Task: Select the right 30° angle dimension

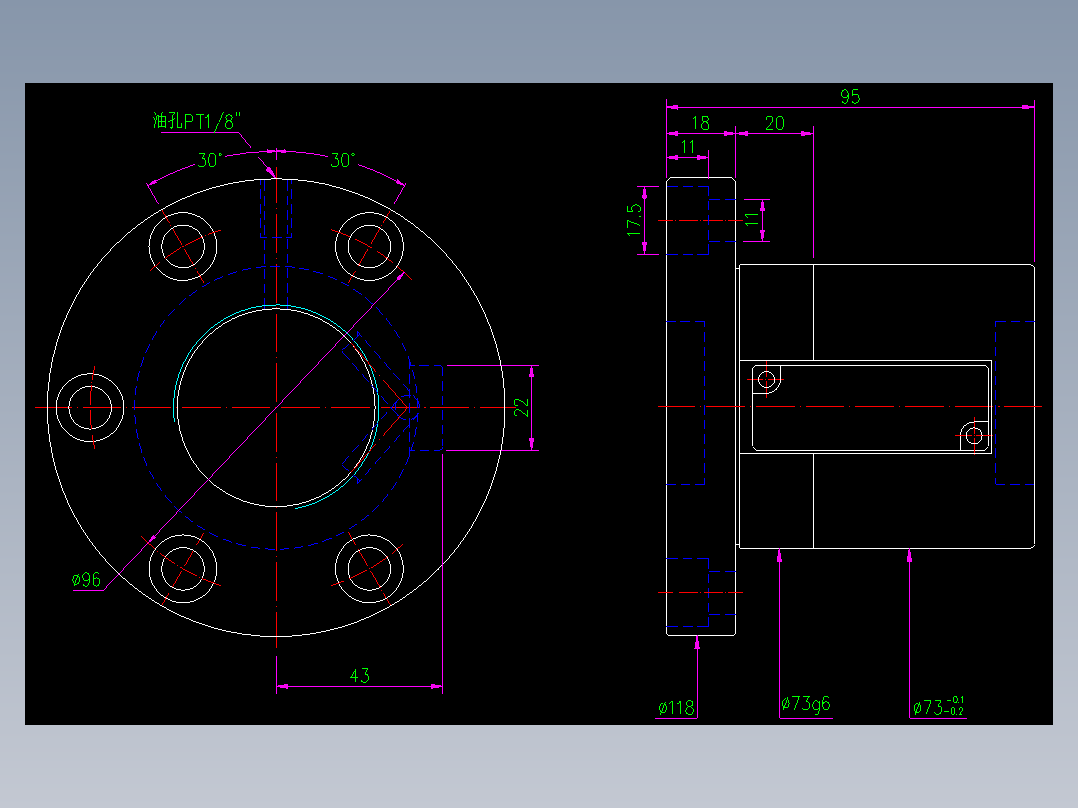Action: point(342,160)
